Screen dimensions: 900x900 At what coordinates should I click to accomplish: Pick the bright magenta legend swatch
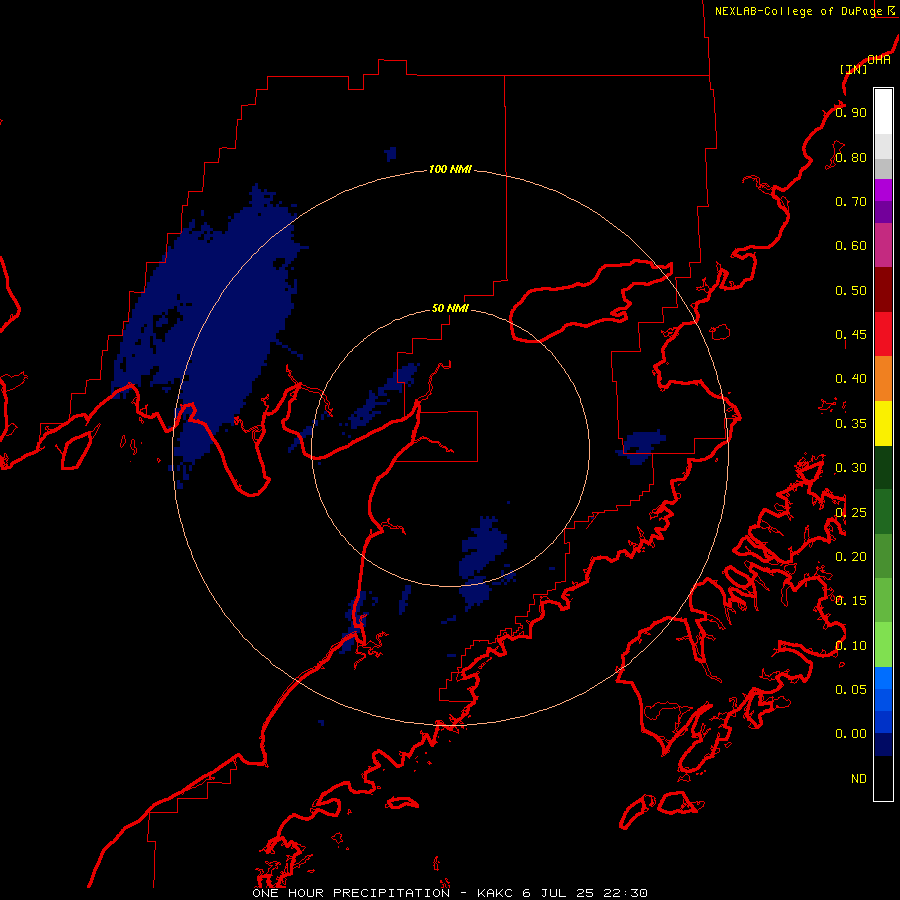[x=883, y=190]
